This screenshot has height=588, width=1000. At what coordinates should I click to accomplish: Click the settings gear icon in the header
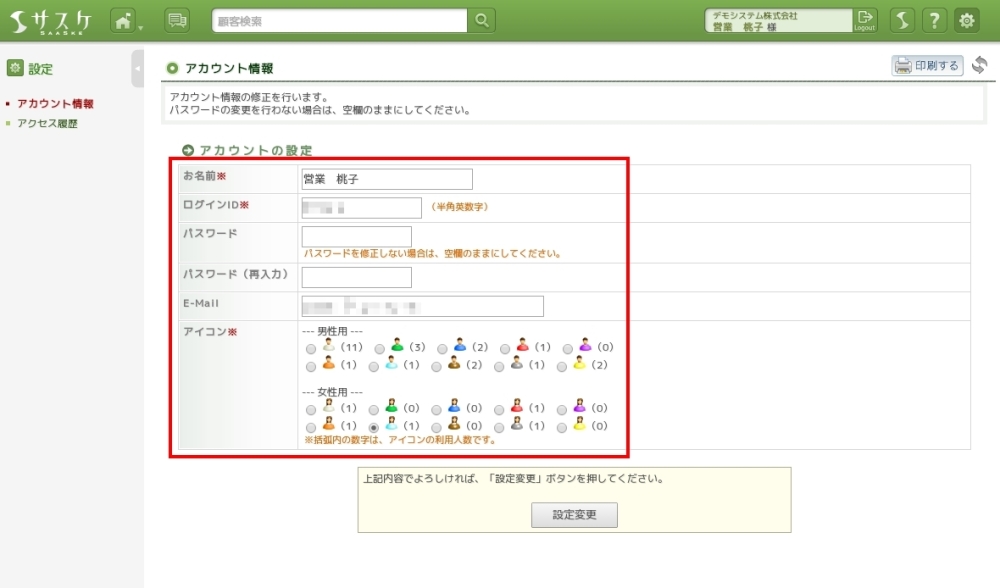coord(967,20)
